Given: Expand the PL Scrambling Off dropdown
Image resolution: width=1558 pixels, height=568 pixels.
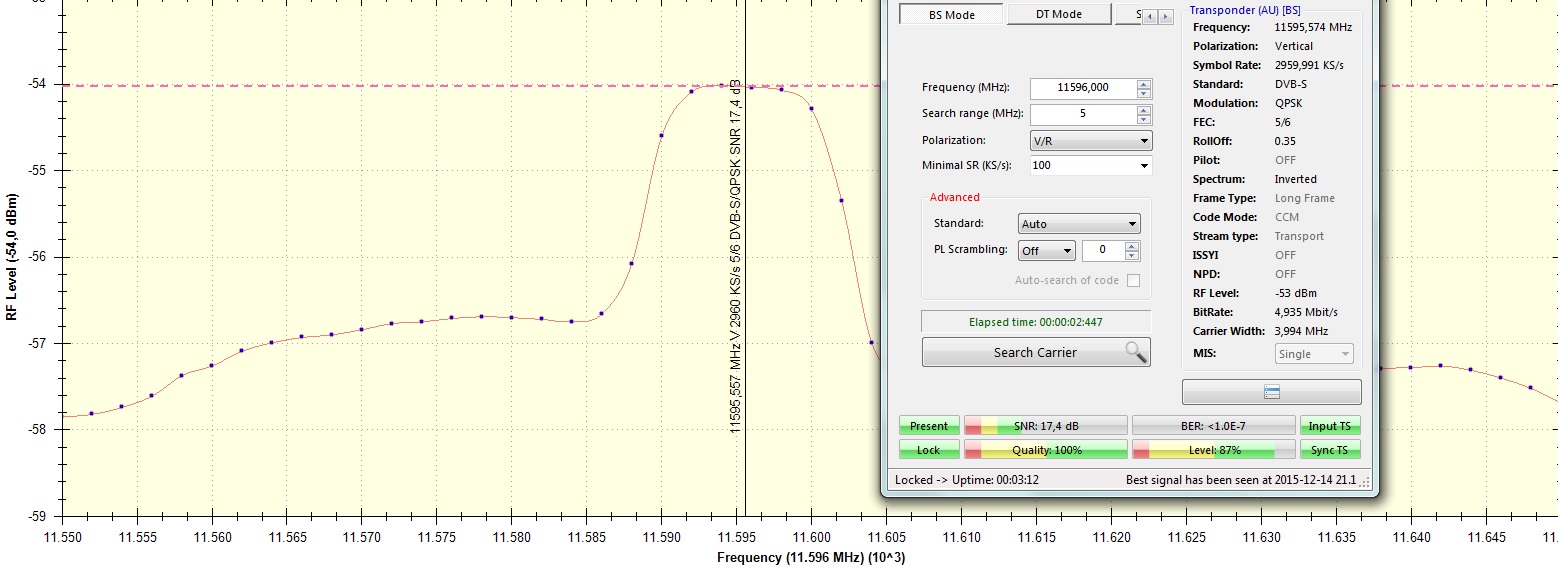Looking at the screenshot, I should 1046,251.
